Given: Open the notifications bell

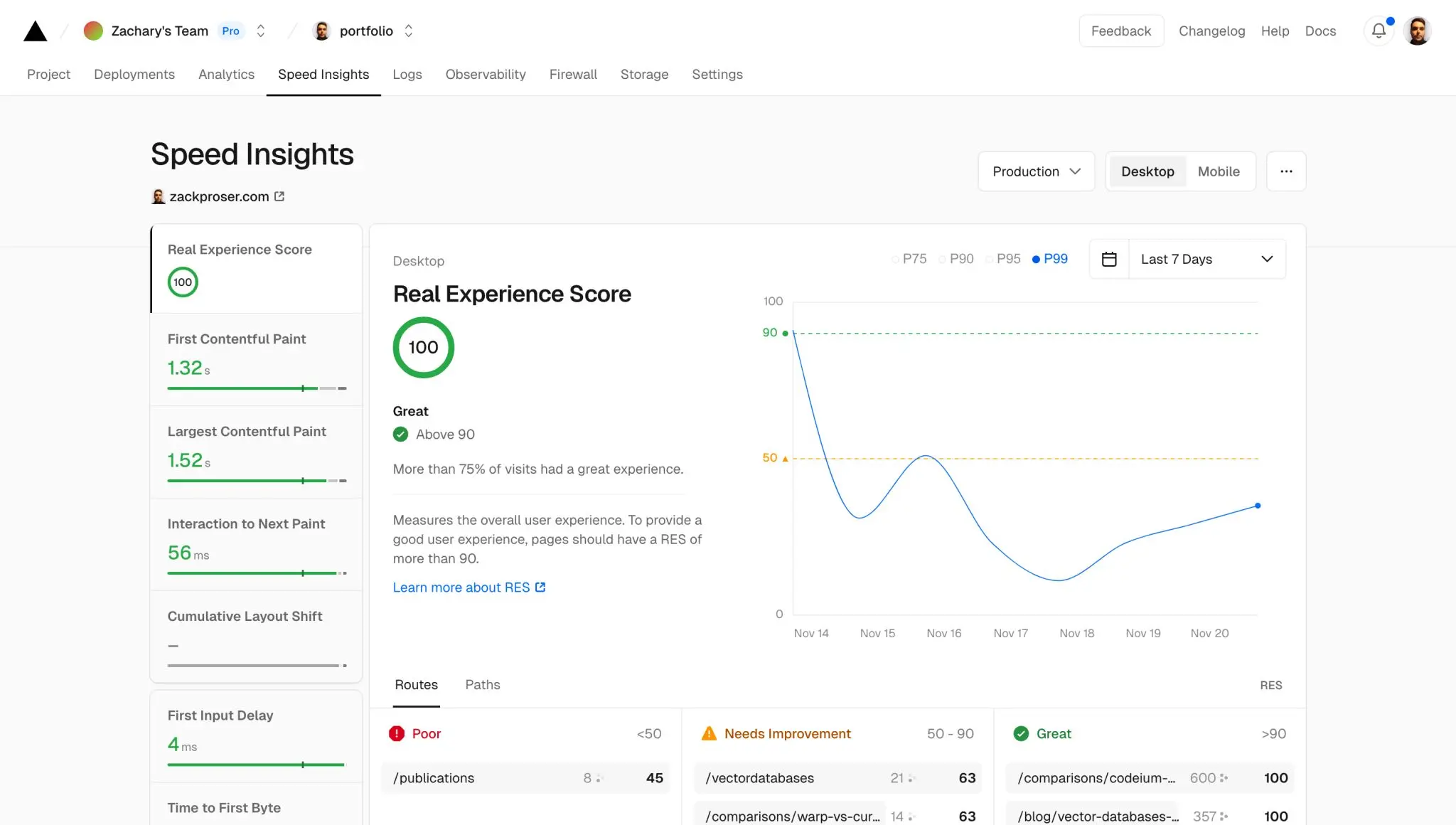Looking at the screenshot, I should pos(1378,31).
